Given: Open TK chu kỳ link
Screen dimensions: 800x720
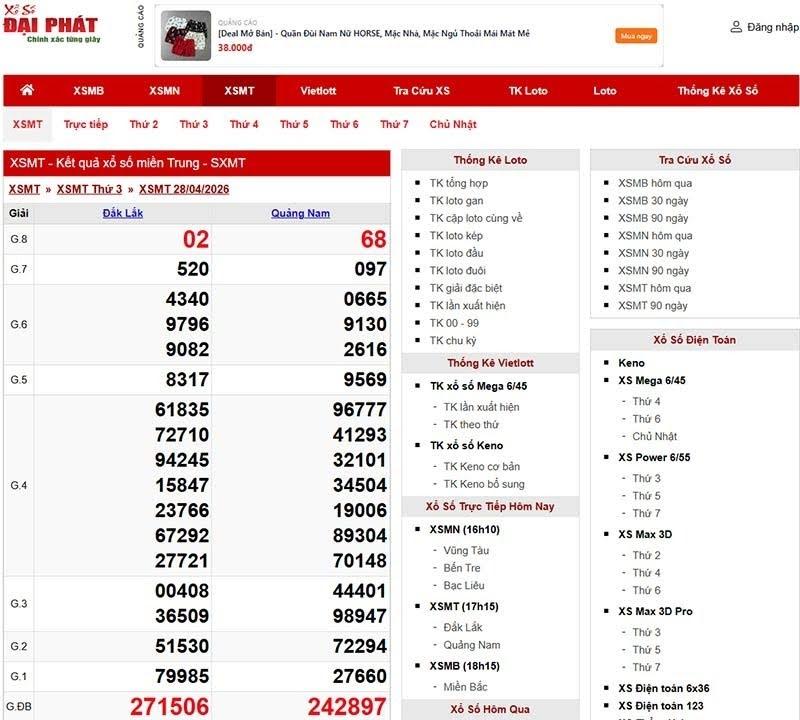Looking at the screenshot, I should coord(453,340).
